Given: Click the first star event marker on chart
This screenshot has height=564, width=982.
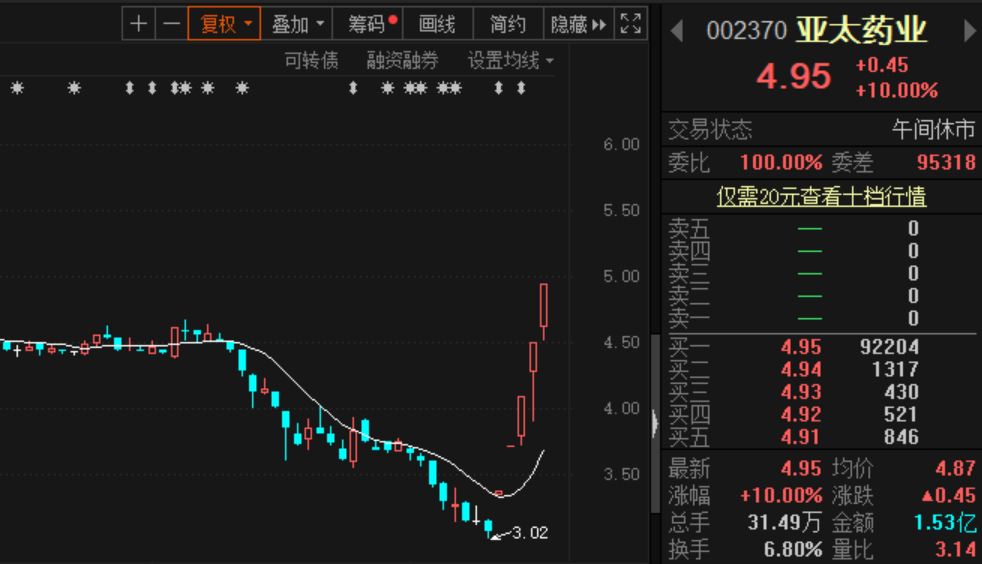Looking at the screenshot, I should coord(16,88).
